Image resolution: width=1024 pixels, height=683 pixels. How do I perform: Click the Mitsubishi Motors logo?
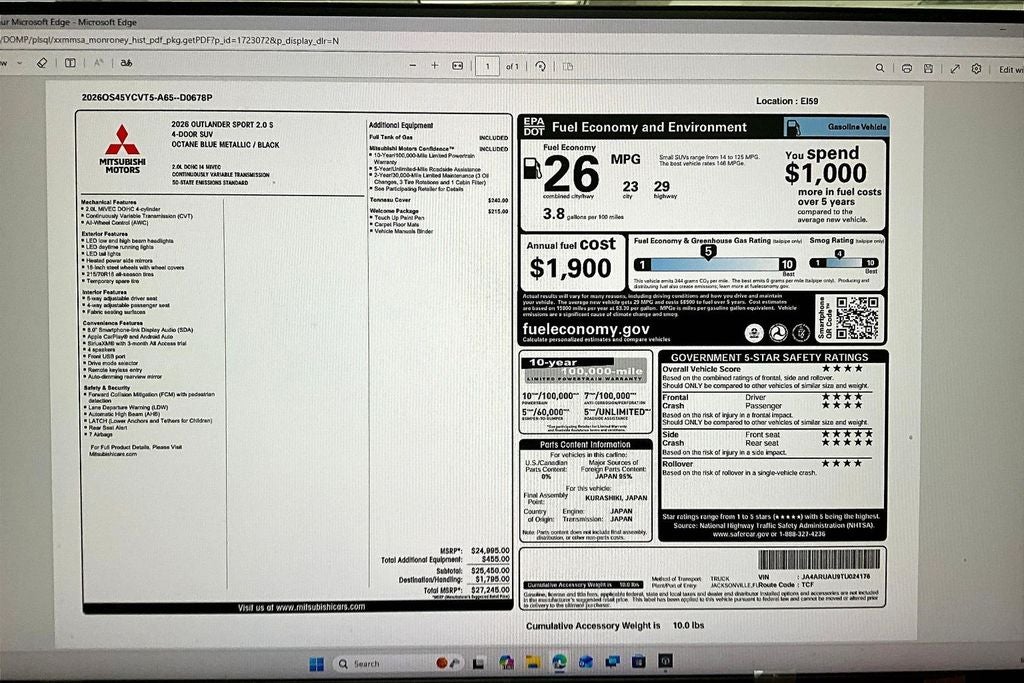click(x=122, y=149)
